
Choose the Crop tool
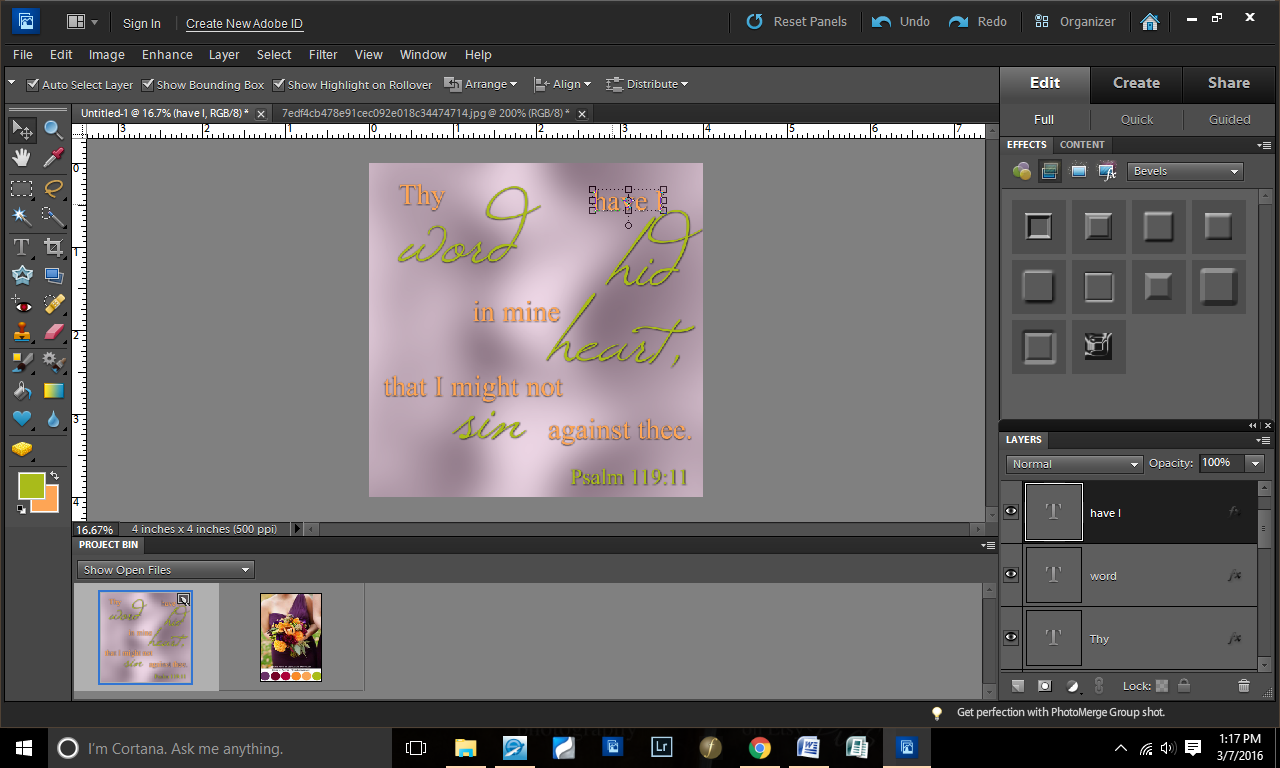click(53, 246)
